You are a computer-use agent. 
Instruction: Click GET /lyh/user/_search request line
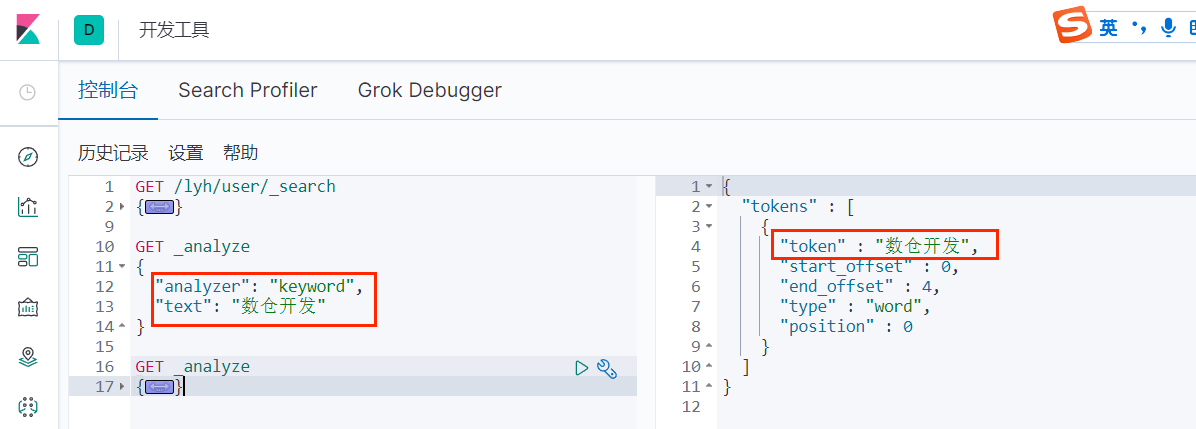(235, 186)
